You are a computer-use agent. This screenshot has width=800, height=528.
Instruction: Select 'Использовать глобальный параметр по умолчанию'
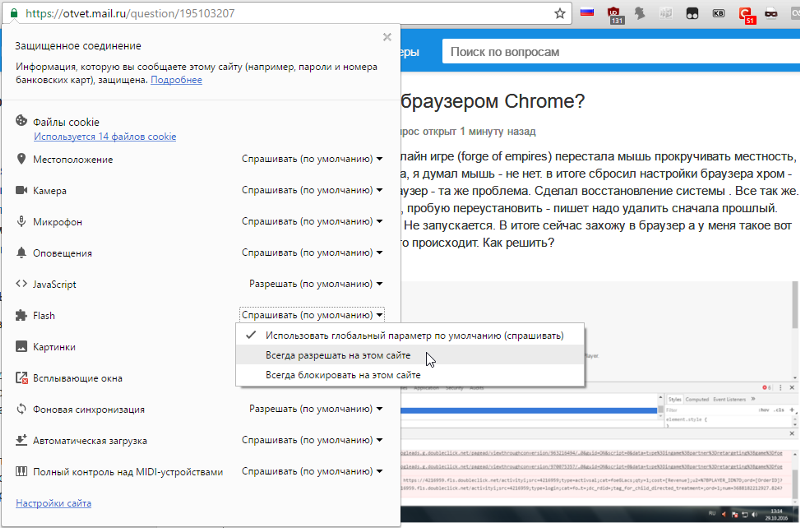(x=410, y=336)
